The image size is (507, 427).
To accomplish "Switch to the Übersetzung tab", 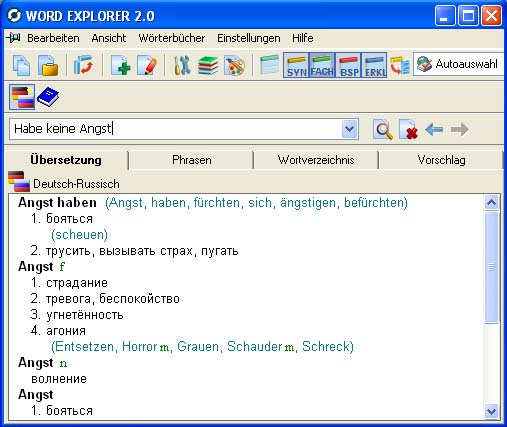I will [x=66, y=160].
